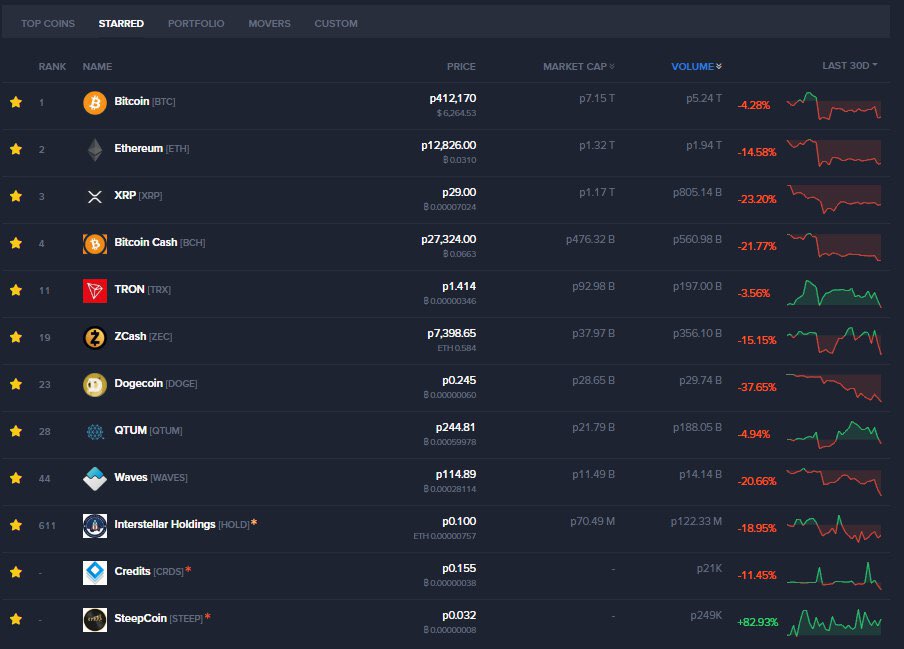Select the Starred tab
The width and height of the screenshot is (904, 649).
tap(121, 24)
